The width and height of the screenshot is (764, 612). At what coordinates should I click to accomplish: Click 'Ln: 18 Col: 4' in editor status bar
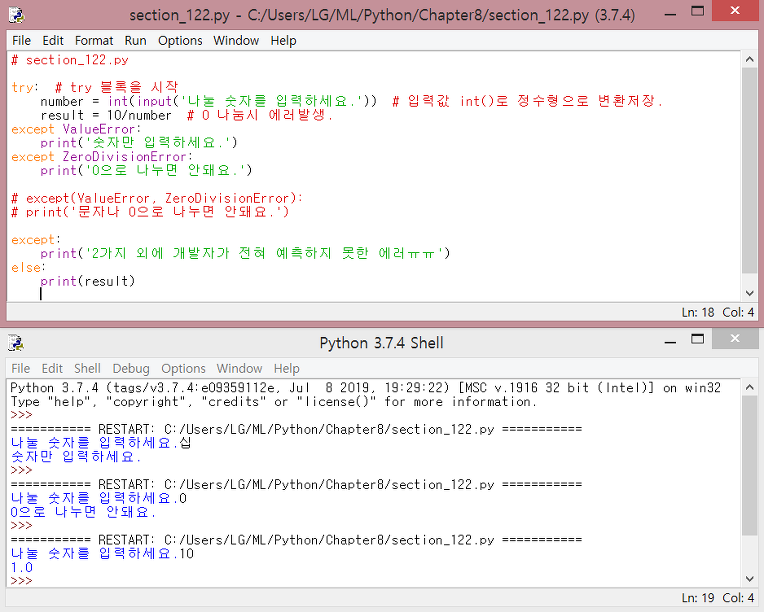pyautogui.click(x=718, y=312)
